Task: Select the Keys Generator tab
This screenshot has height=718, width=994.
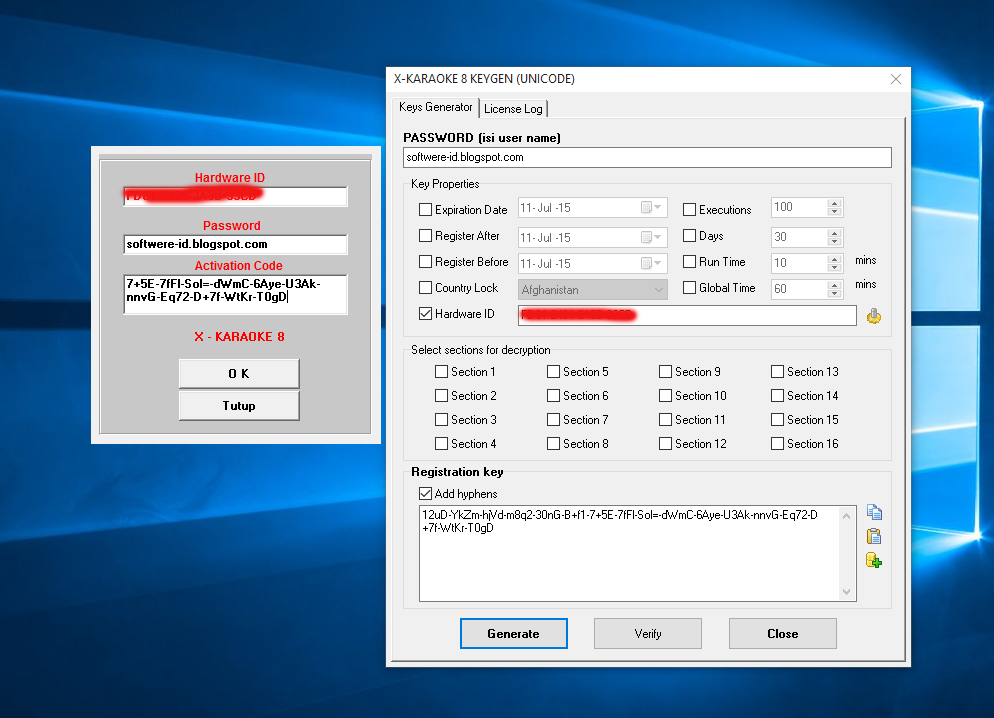Action: coord(436,107)
